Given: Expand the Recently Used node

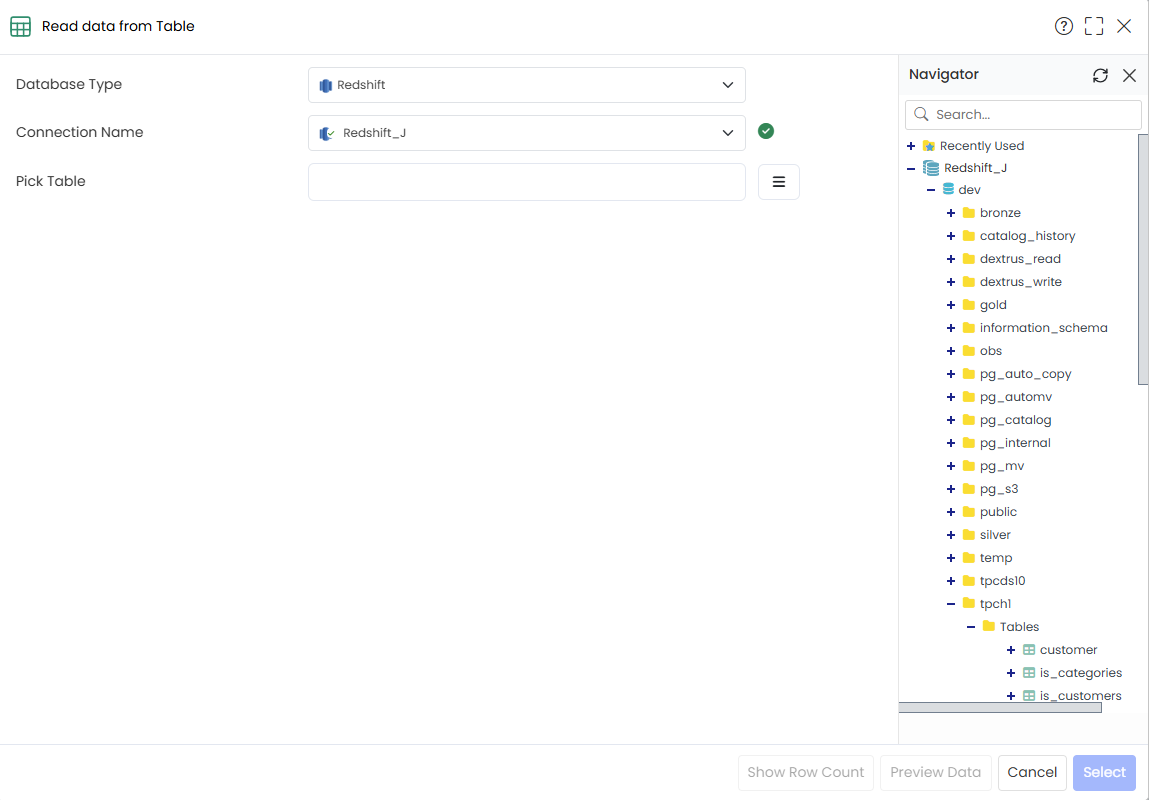Looking at the screenshot, I should point(911,146).
